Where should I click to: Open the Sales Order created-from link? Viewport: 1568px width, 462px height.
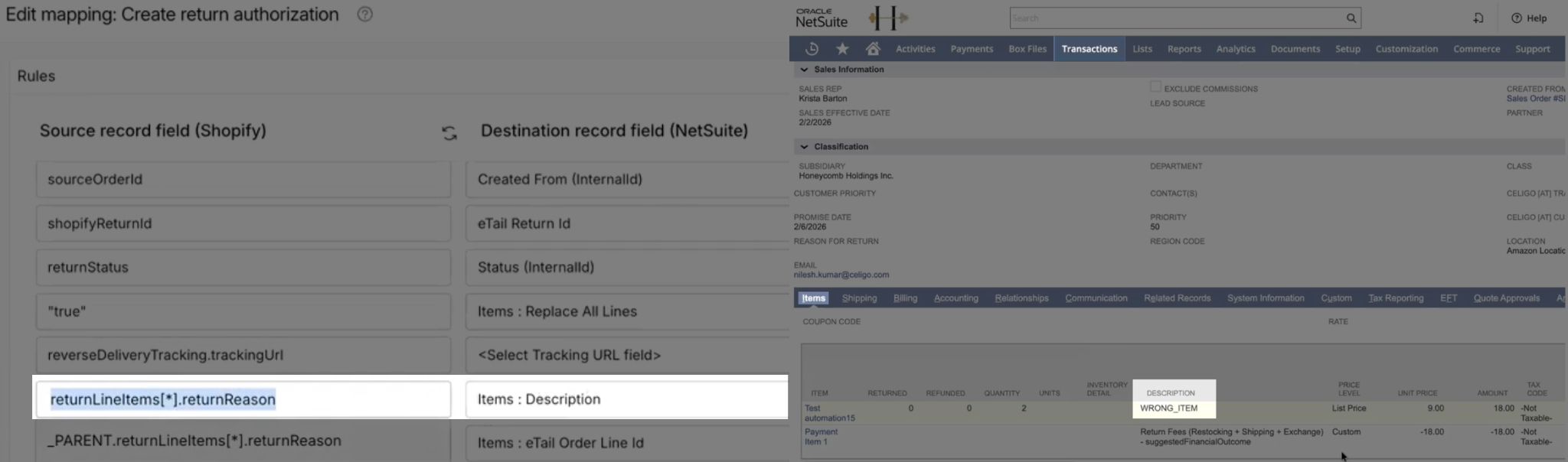1536,99
